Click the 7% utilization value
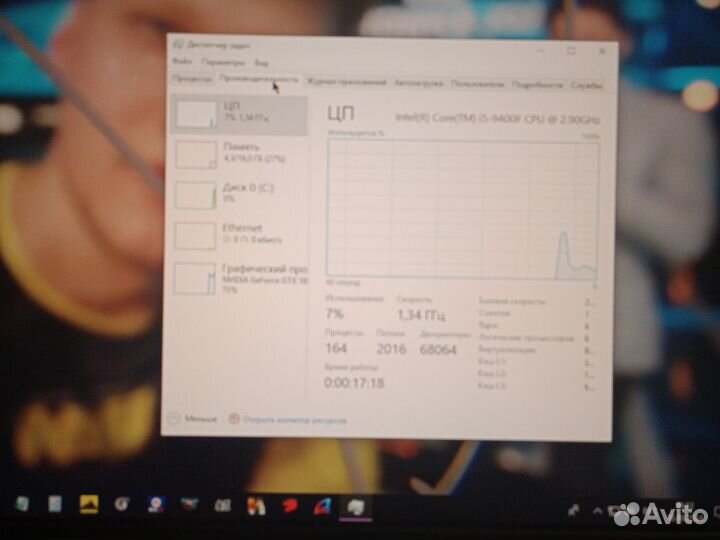Screen dimensions: 720x540 click(334, 314)
